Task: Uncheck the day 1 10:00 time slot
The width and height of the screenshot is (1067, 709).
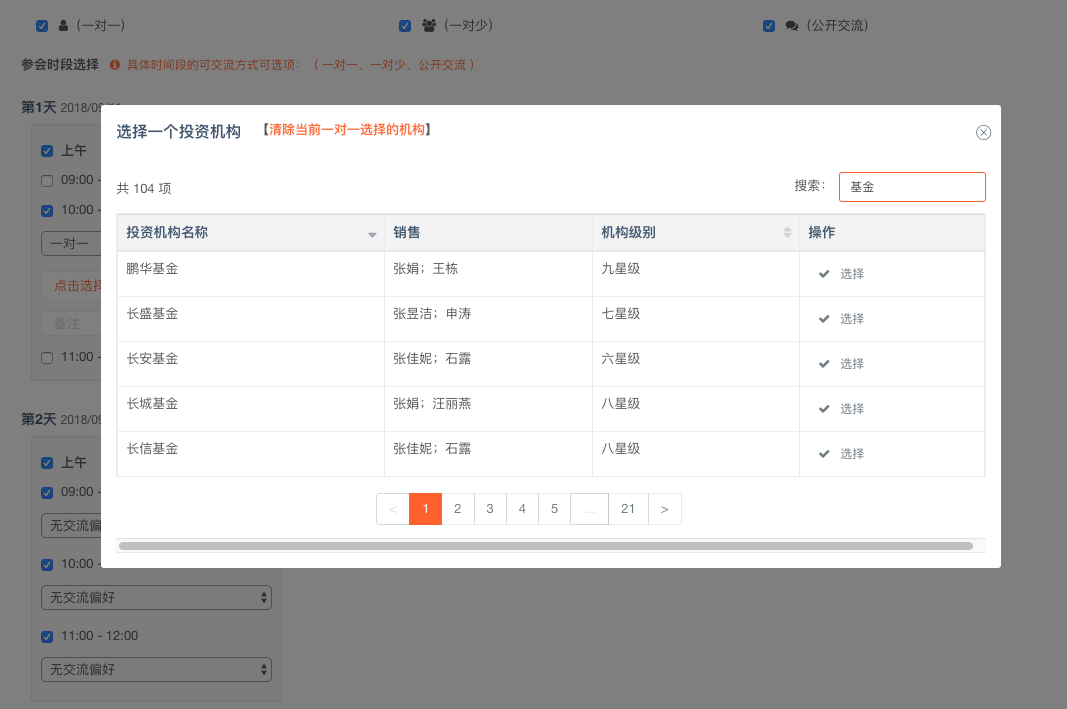Action: click(47, 211)
